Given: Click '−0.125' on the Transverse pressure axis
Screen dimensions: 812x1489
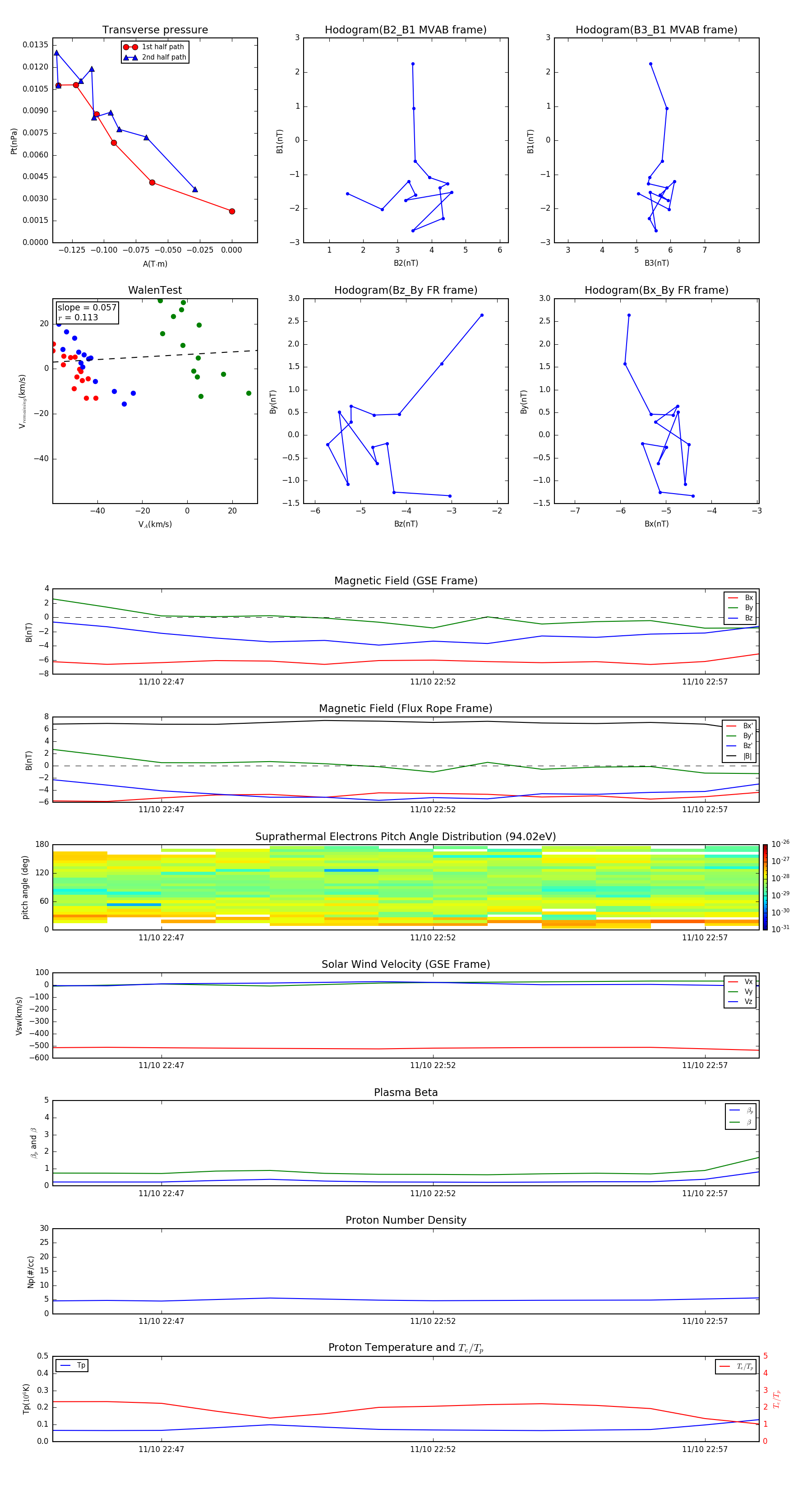Looking at the screenshot, I should 72,250.
